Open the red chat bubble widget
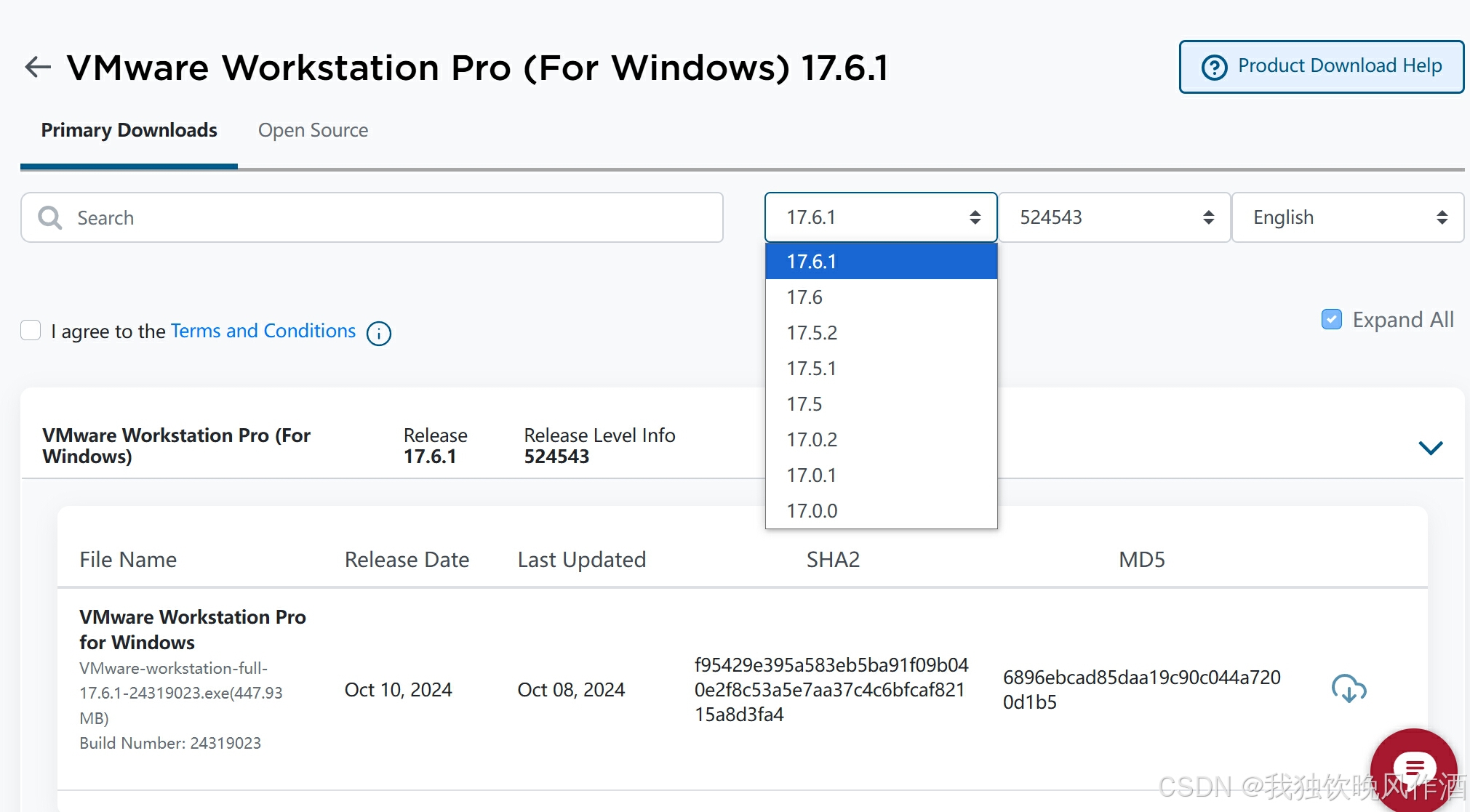Viewport: 1470px width, 812px height. (1413, 769)
